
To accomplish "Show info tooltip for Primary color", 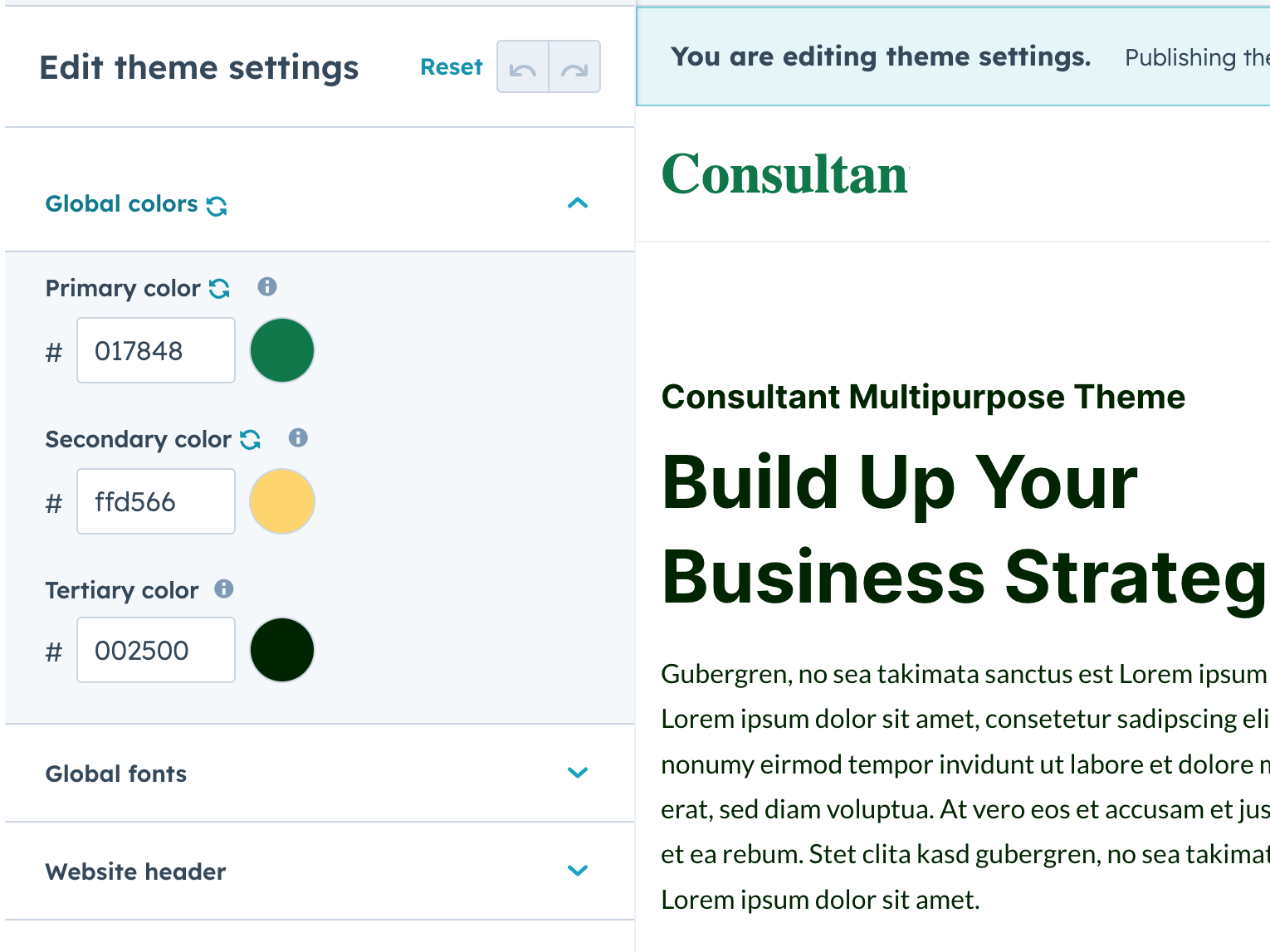I will 266,286.
